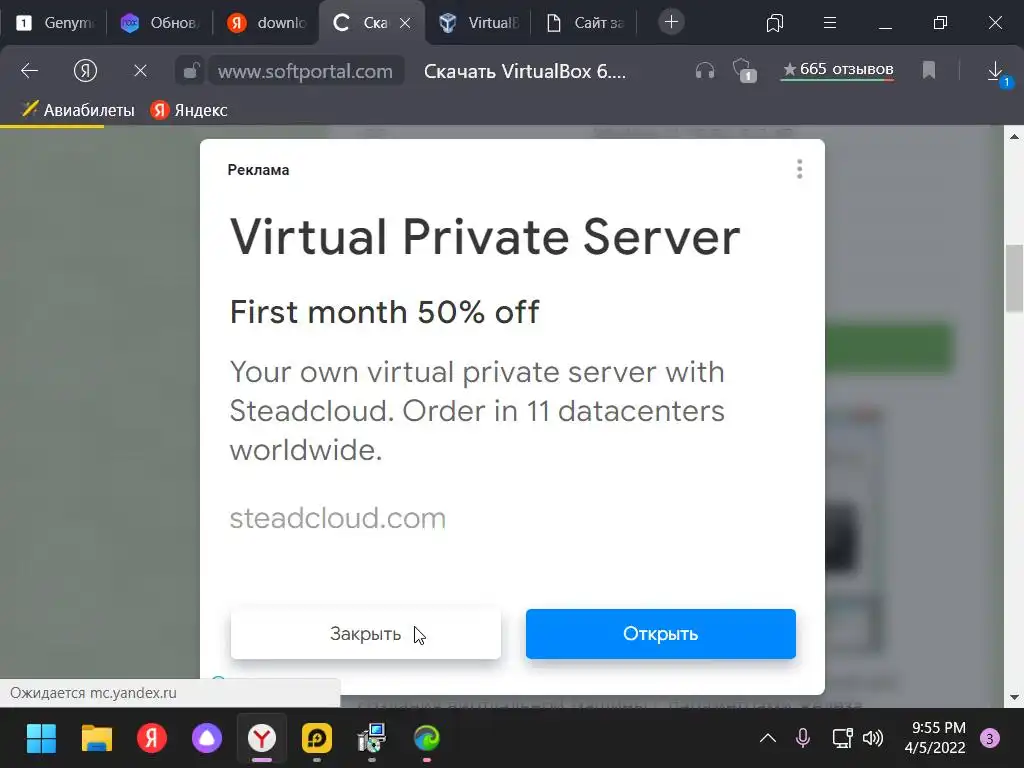Click the microphone tray icon
This screenshot has width=1024, height=768.
803,739
